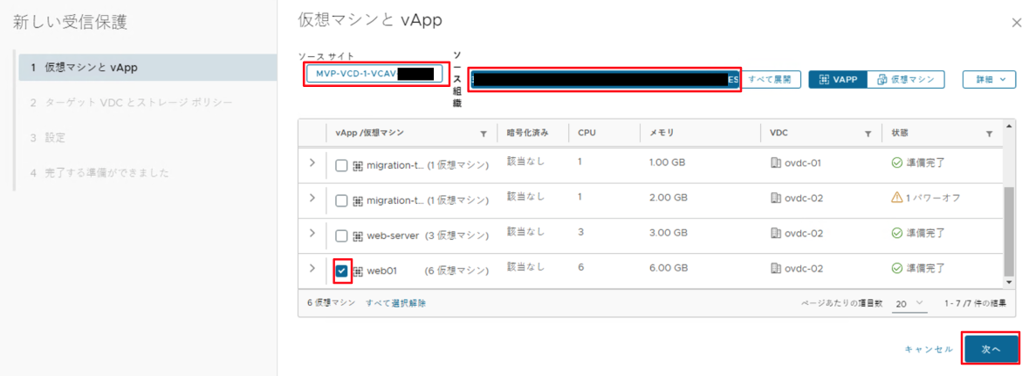Select step 2 ターゲット VDC とストレージ ポリシー
This screenshot has height=376, width=1029.
coord(131,102)
